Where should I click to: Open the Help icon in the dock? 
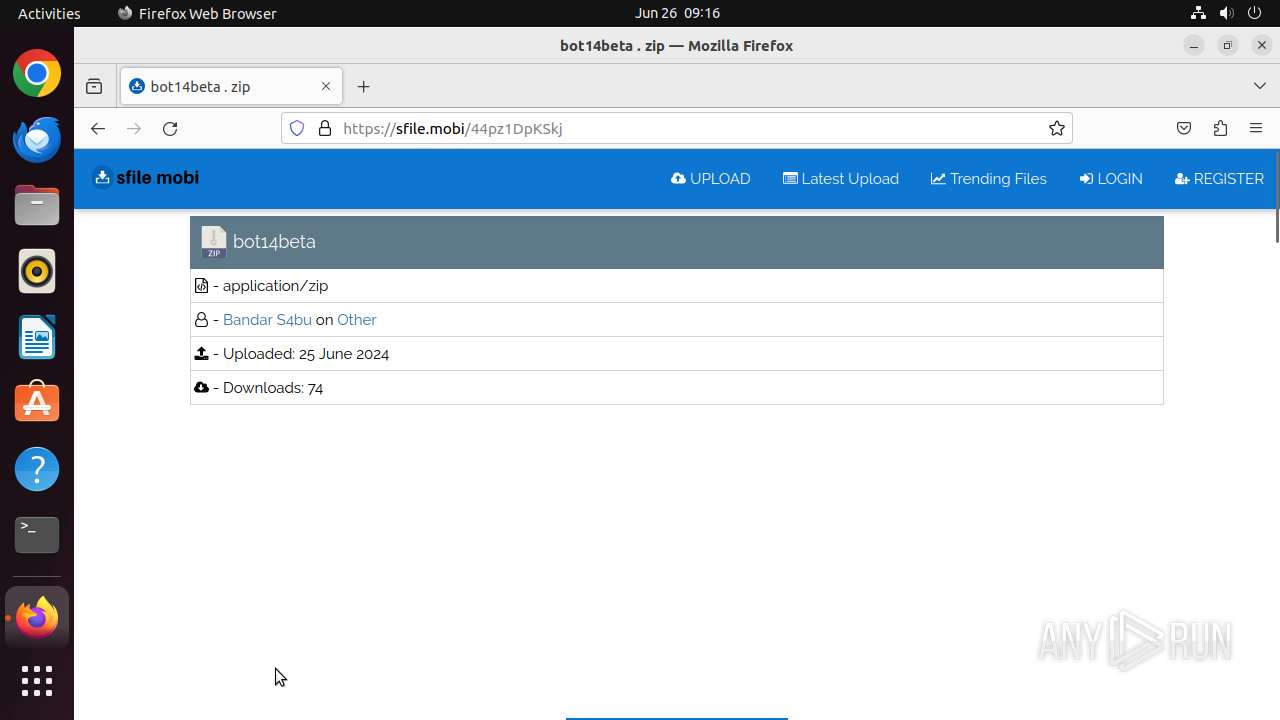37,469
